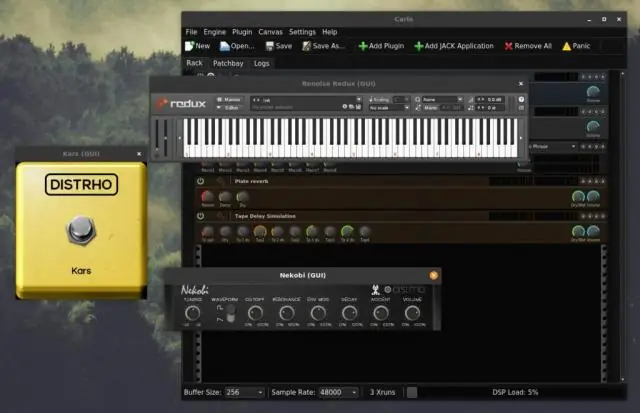Click the Redux Editor button

229,108
